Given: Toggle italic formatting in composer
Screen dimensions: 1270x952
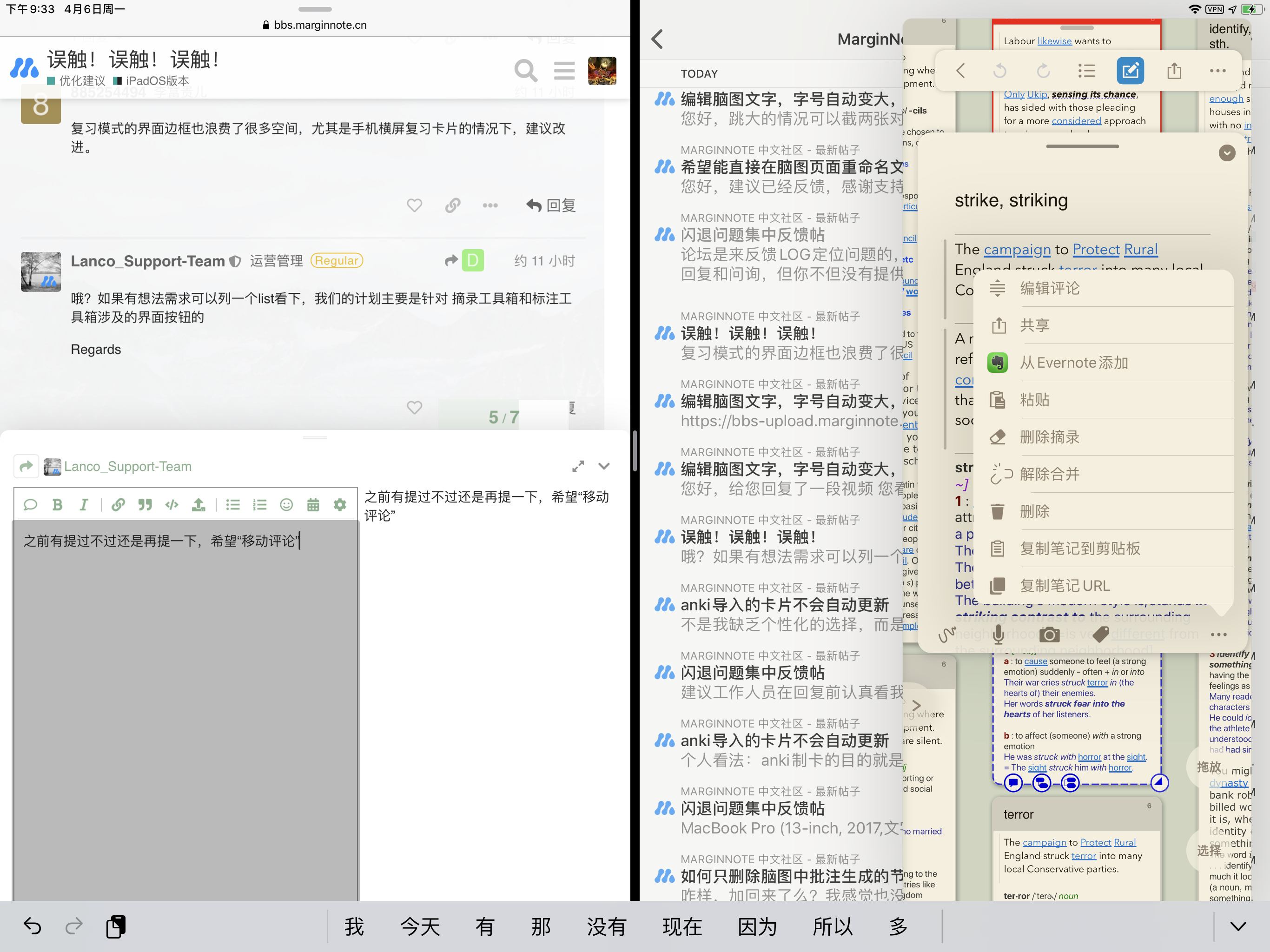Looking at the screenshot, I should click(x=84, y=505).
